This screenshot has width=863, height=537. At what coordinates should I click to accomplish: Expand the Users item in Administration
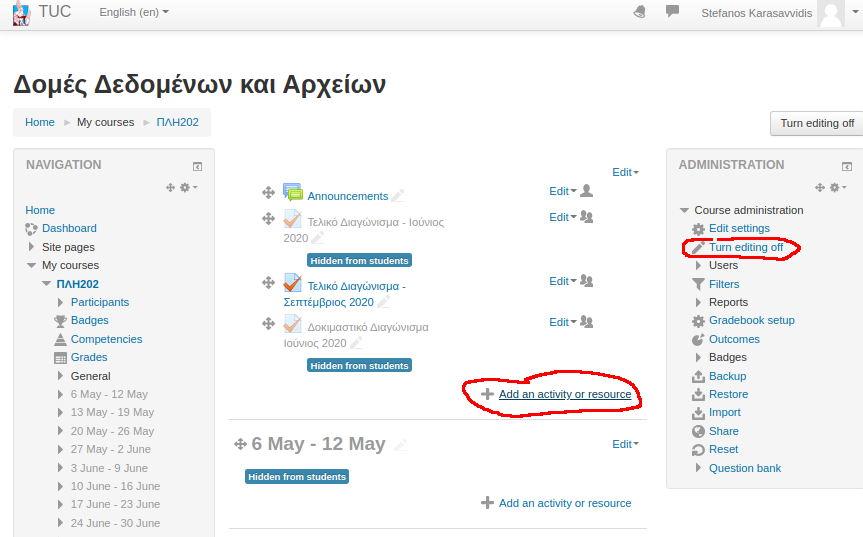tap(698, 265)
